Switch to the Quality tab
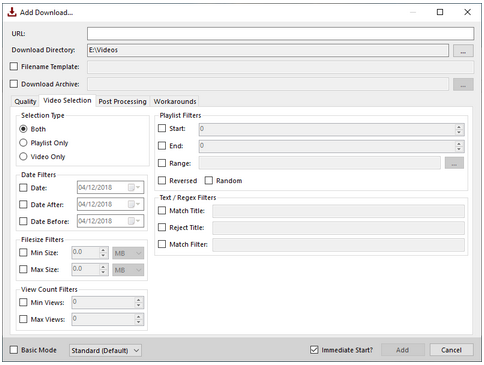The height and width of the screenshot is (365, 484). pos(25,101)
